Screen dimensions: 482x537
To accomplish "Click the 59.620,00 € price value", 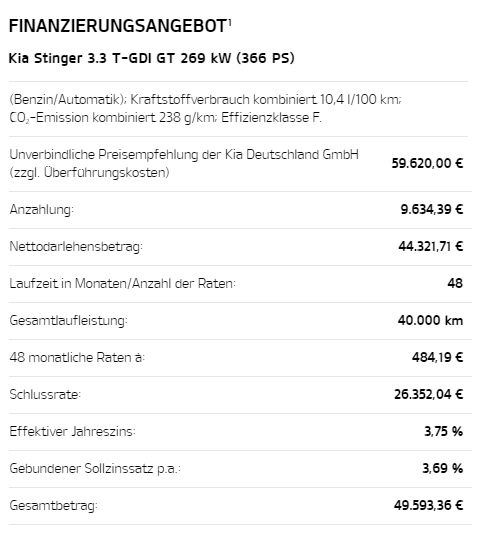I will tap(427, 163).
